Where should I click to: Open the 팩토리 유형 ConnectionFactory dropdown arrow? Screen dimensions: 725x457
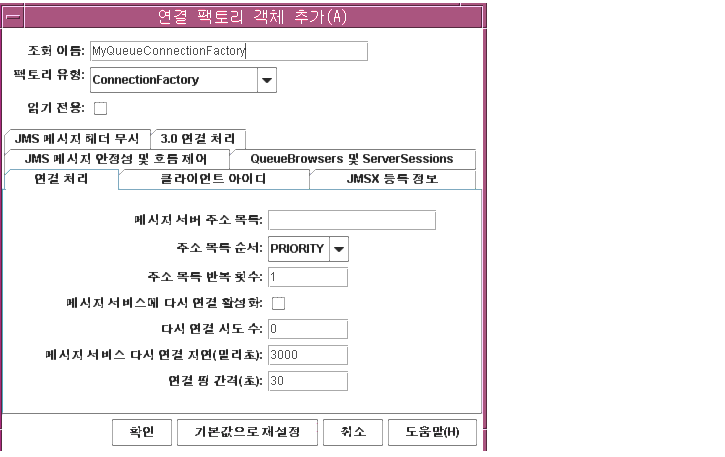coord(267,80)
